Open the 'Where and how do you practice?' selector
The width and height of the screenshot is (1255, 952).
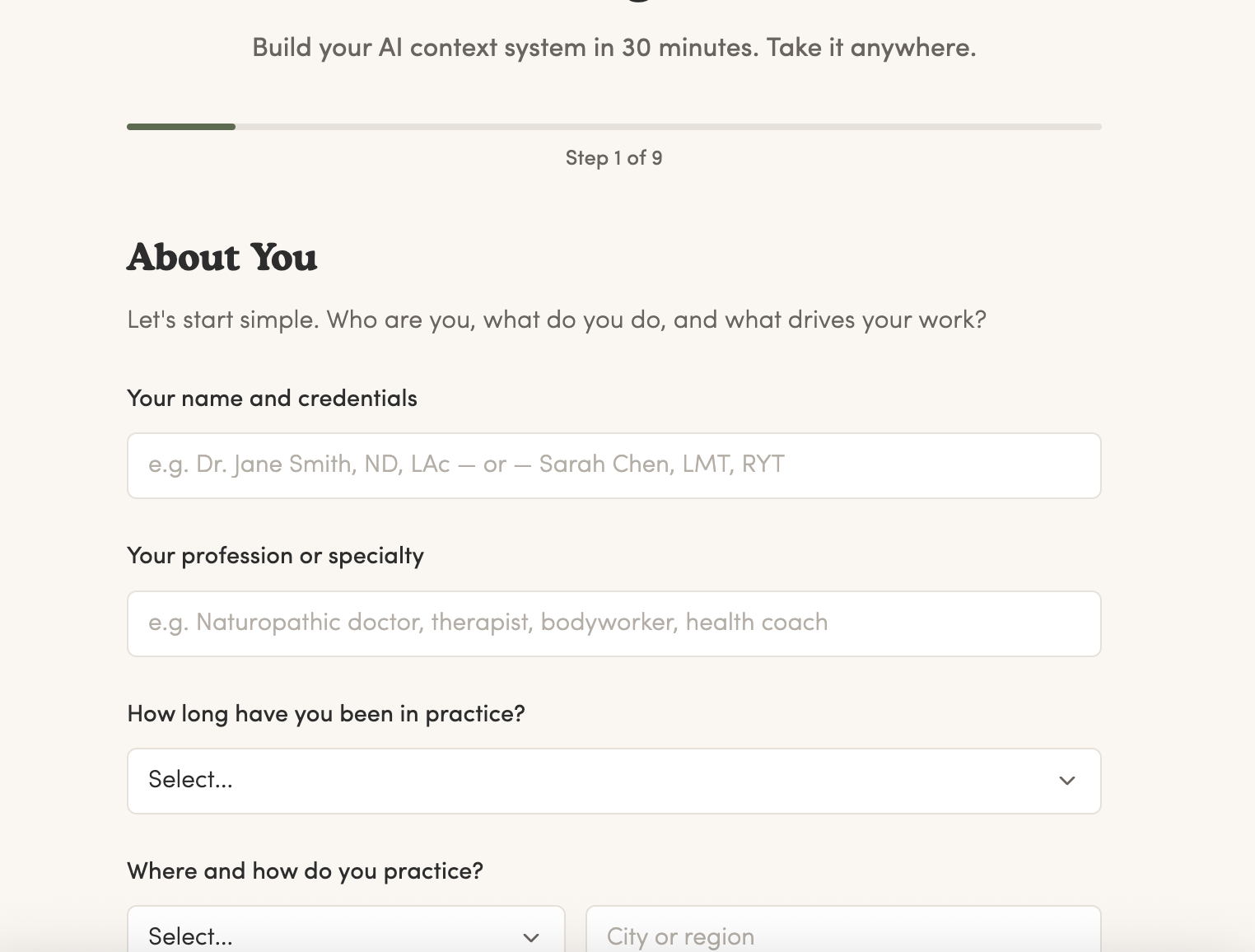click(x=346, y=935)
